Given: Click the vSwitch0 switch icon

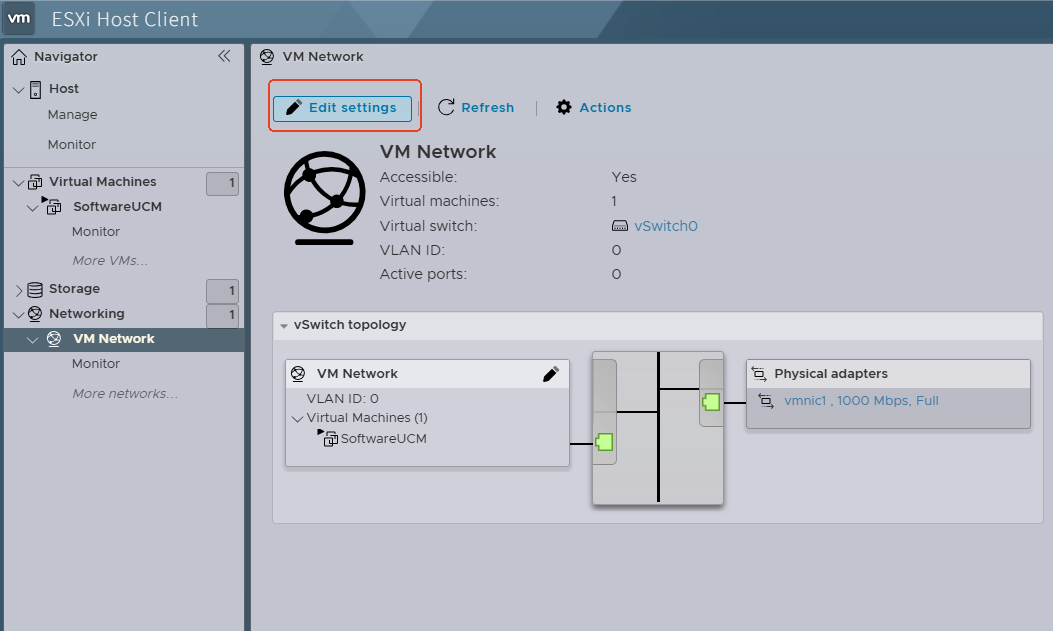Looking at the screenshot, I should [620, 226].
